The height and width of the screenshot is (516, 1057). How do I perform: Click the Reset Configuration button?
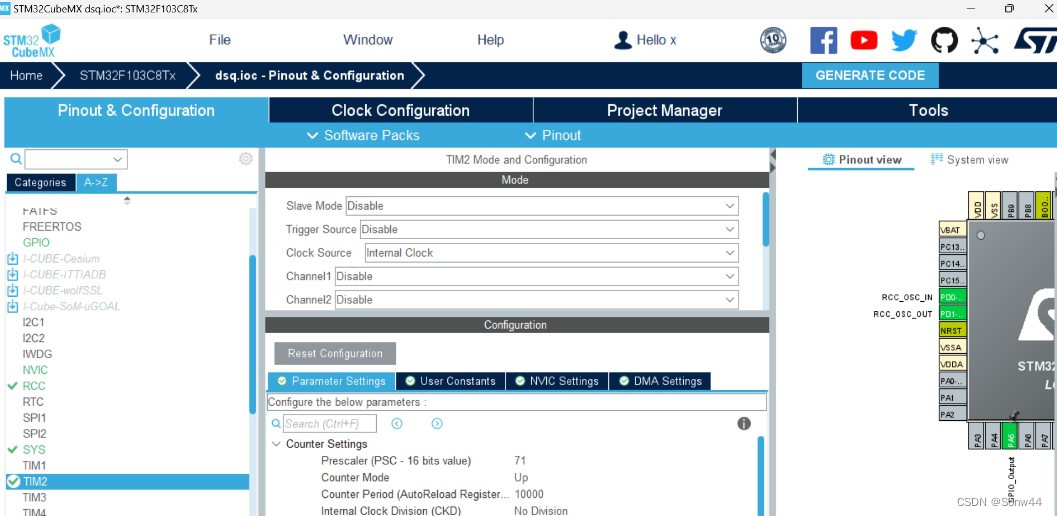pyautogui.click(x=335, y=353)
